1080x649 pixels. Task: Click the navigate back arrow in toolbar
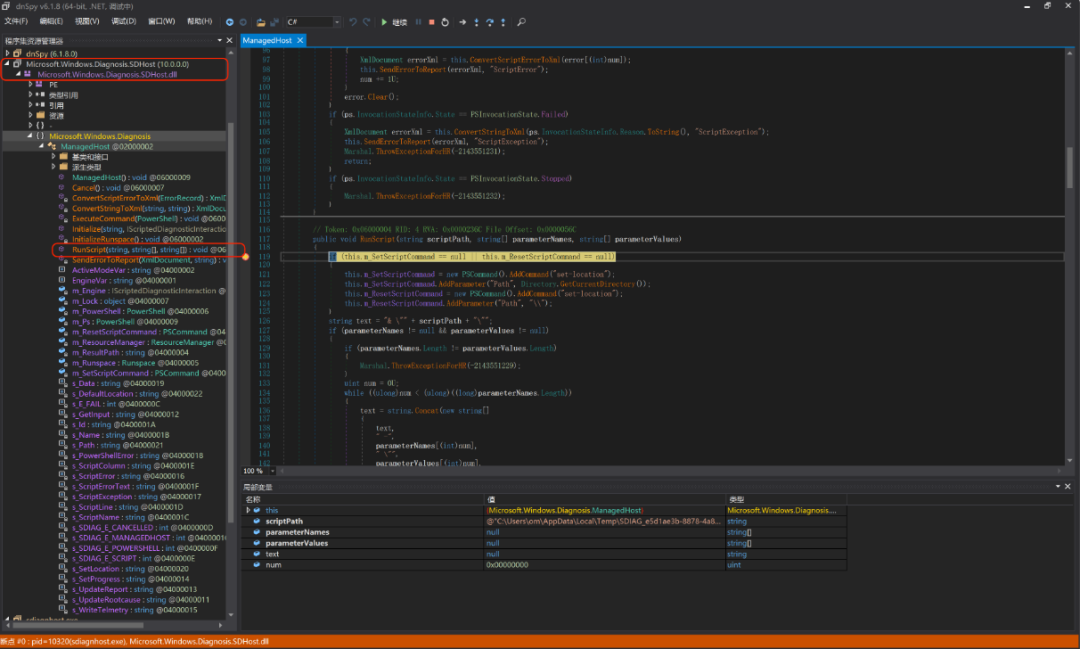[x=230, y=21]
